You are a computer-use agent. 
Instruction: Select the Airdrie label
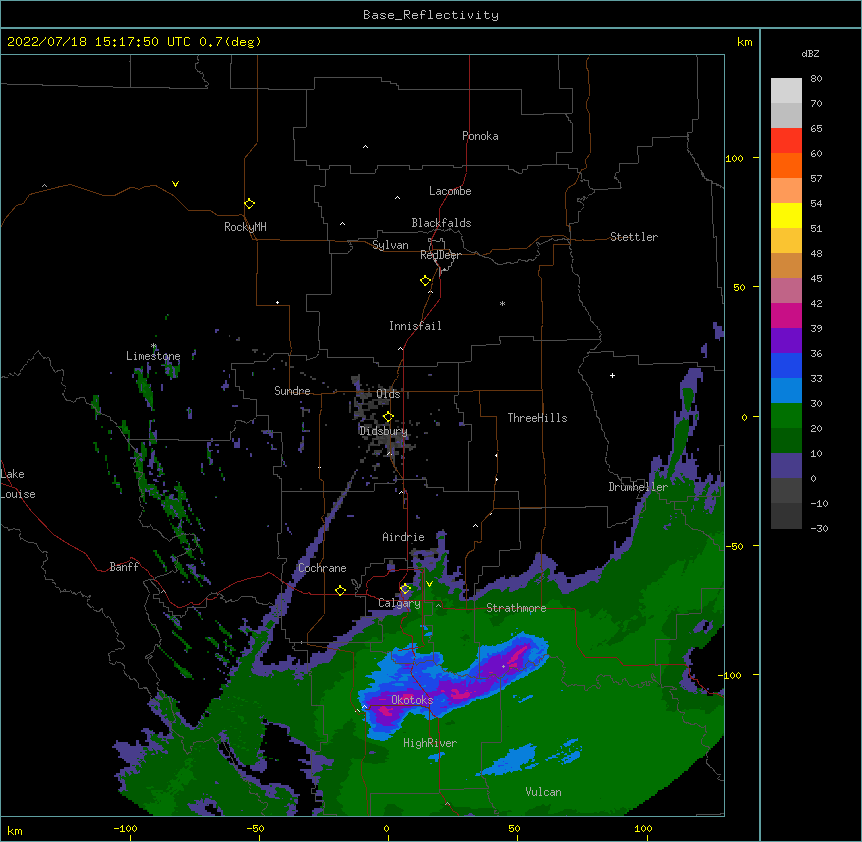point(404,537)
